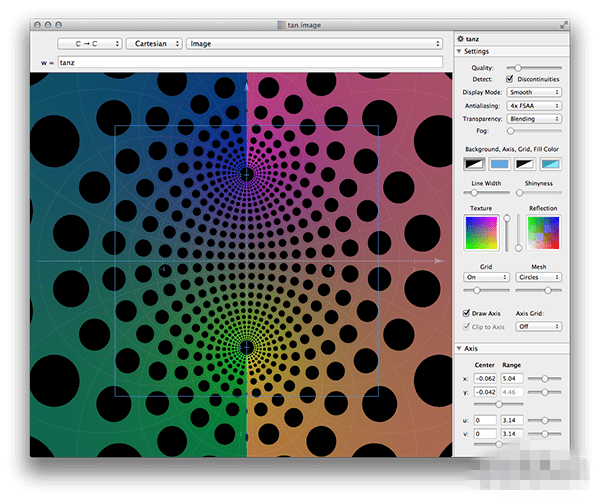
Task: Open the cyan Fill Color swatch
Action: (551, 164)
